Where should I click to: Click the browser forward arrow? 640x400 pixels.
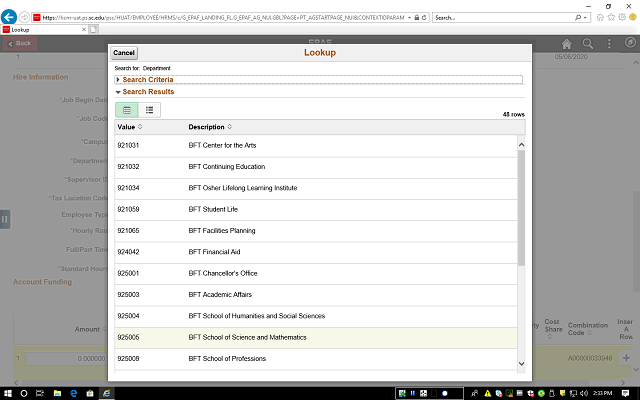click(24, 17)
